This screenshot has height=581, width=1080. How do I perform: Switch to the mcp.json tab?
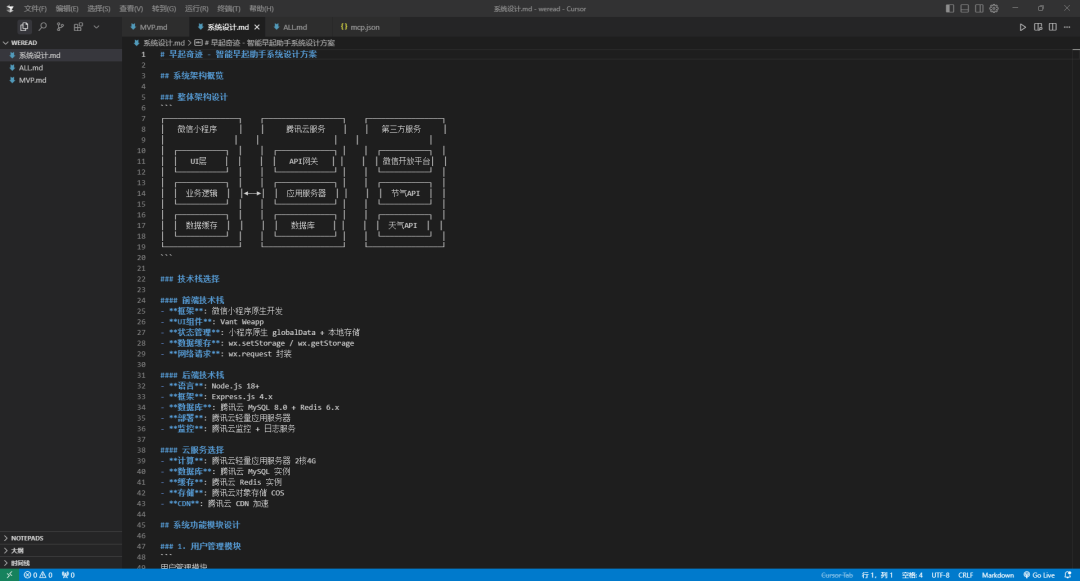[364, 28]
